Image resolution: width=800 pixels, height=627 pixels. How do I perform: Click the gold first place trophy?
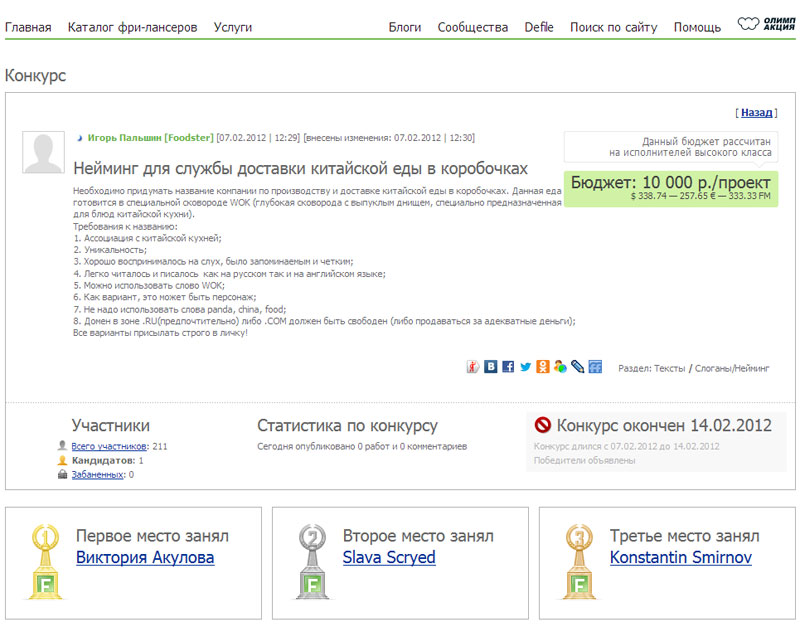(45, 562)
